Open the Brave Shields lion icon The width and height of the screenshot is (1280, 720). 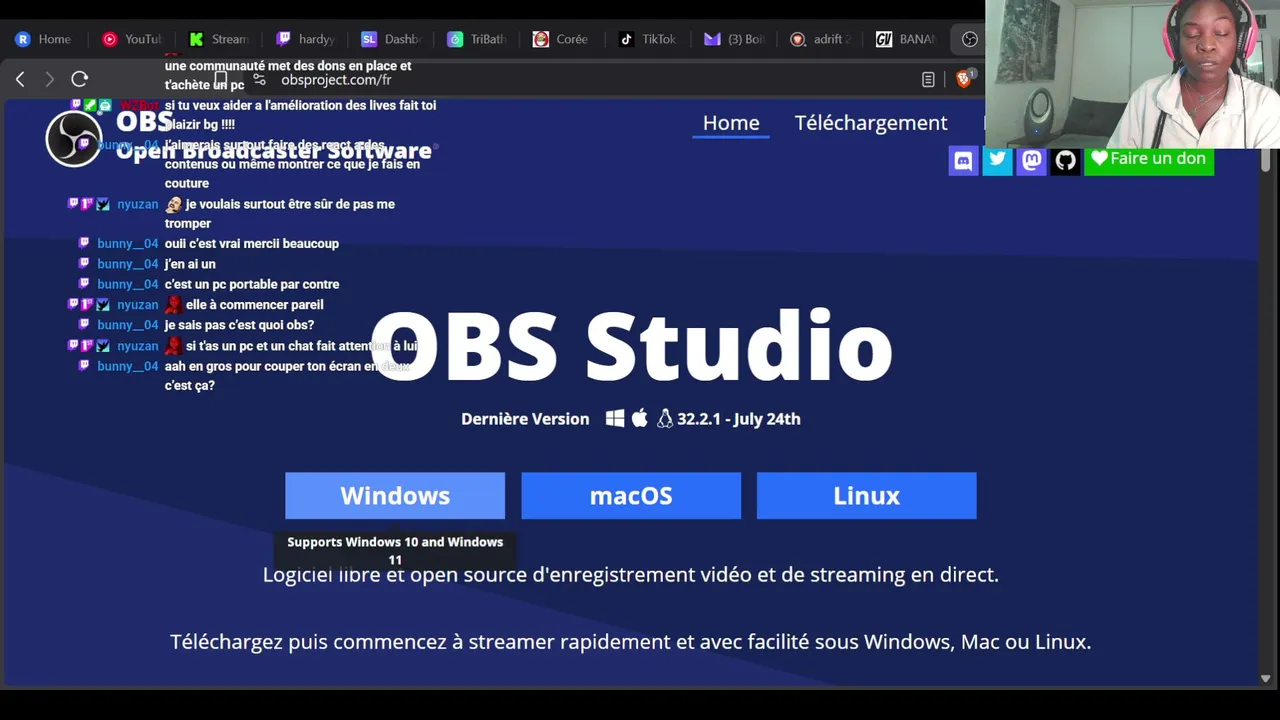963,79
